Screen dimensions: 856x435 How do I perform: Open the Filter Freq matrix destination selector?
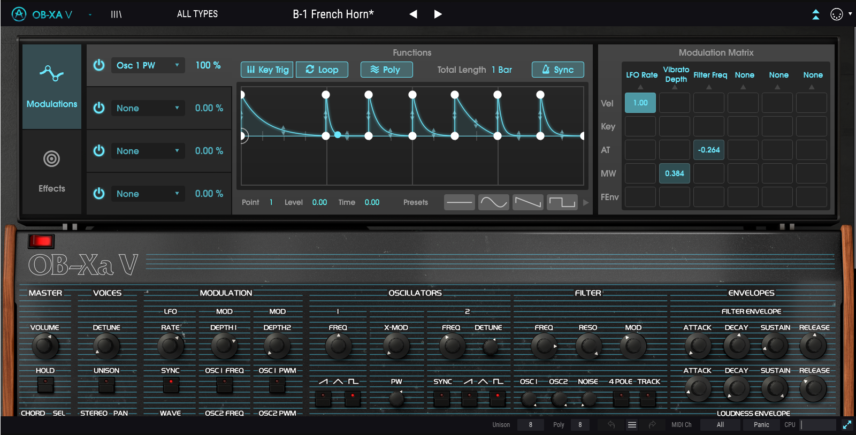[710, 77]
